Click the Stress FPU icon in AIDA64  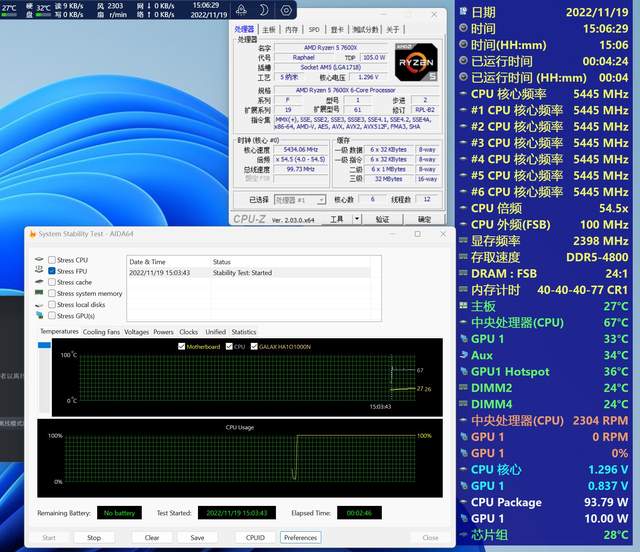tap(39, 270)
